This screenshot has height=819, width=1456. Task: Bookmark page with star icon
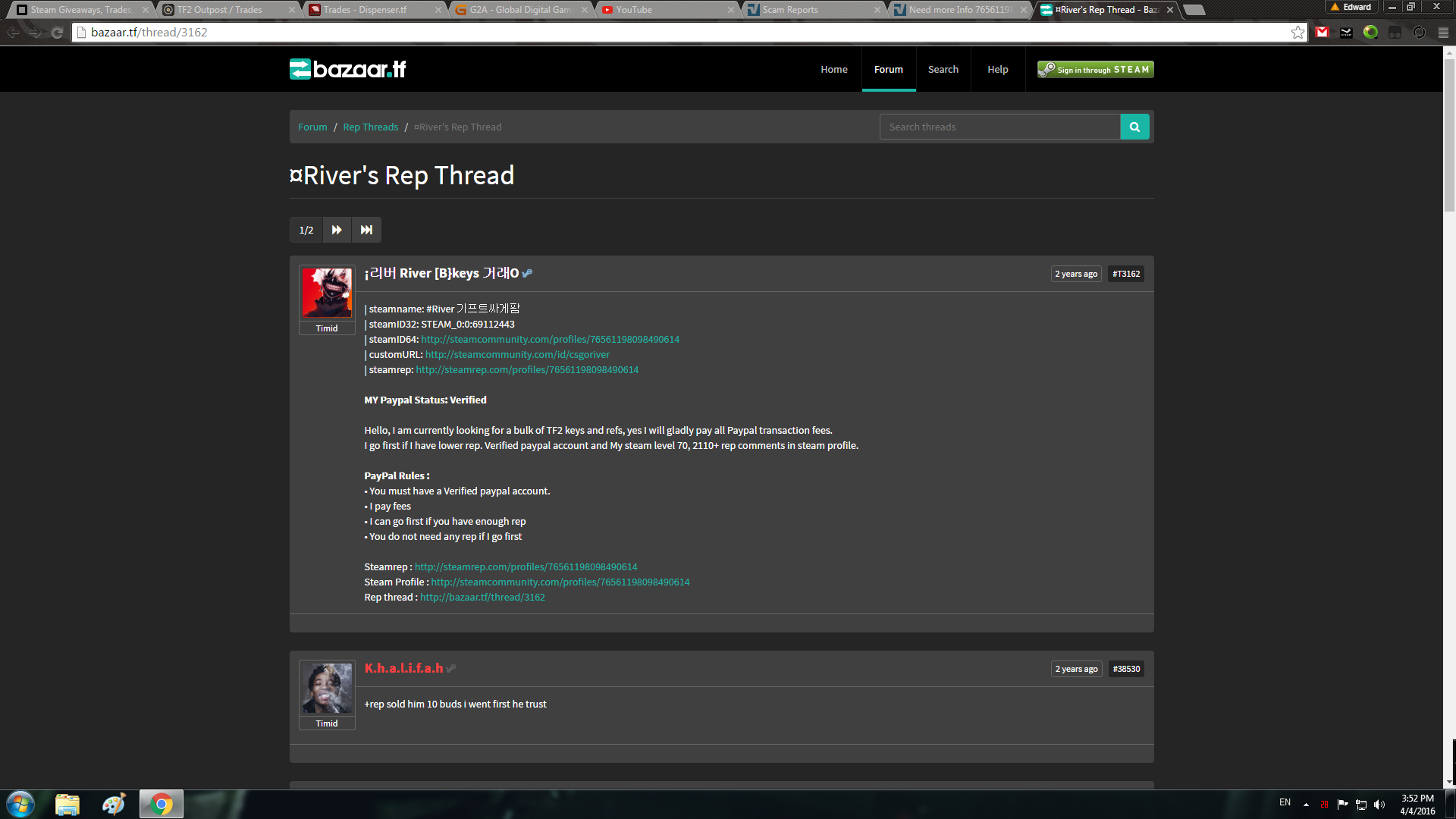tap(1298, 32)
